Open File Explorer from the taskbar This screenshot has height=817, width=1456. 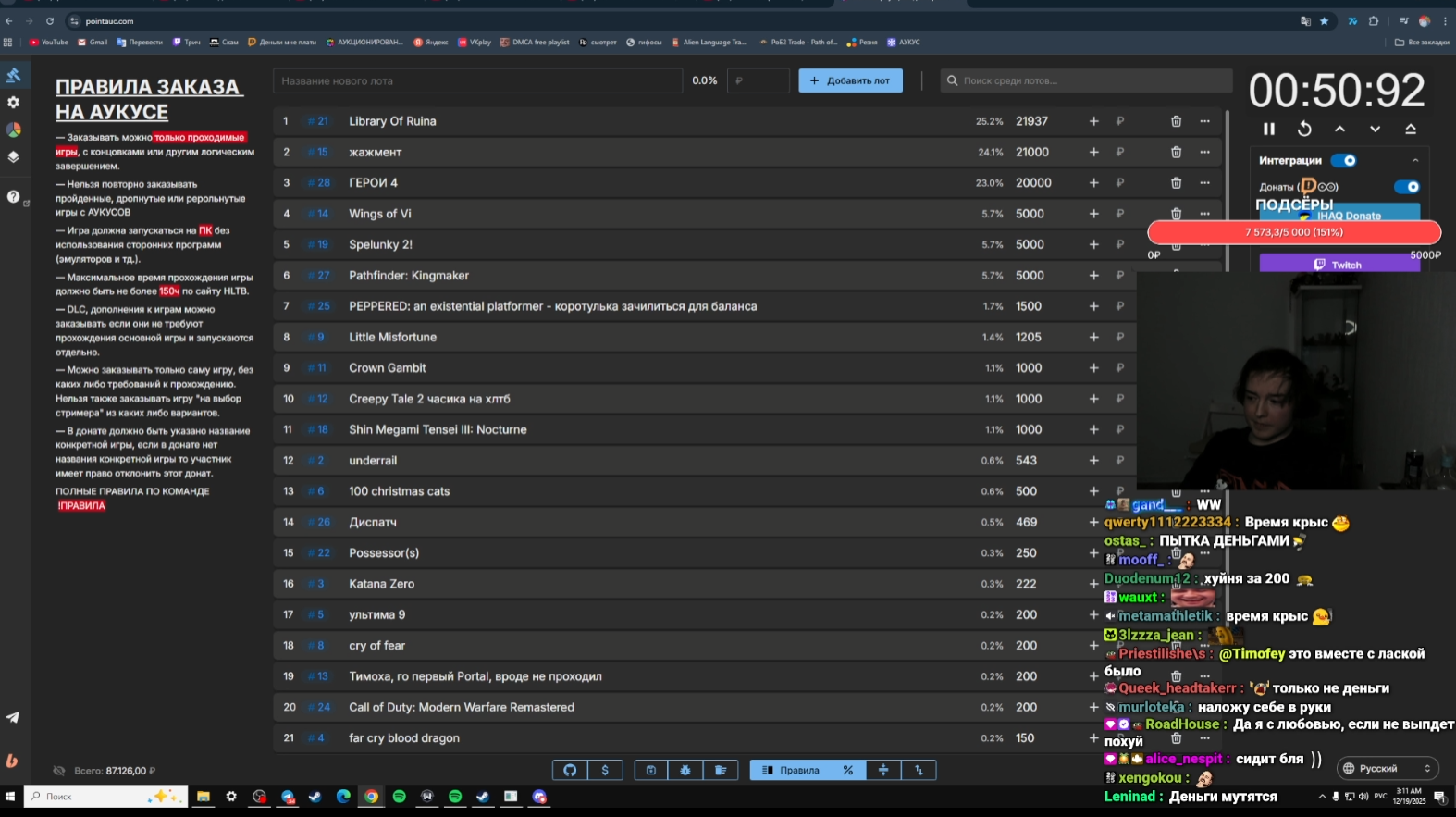point(203,797)
